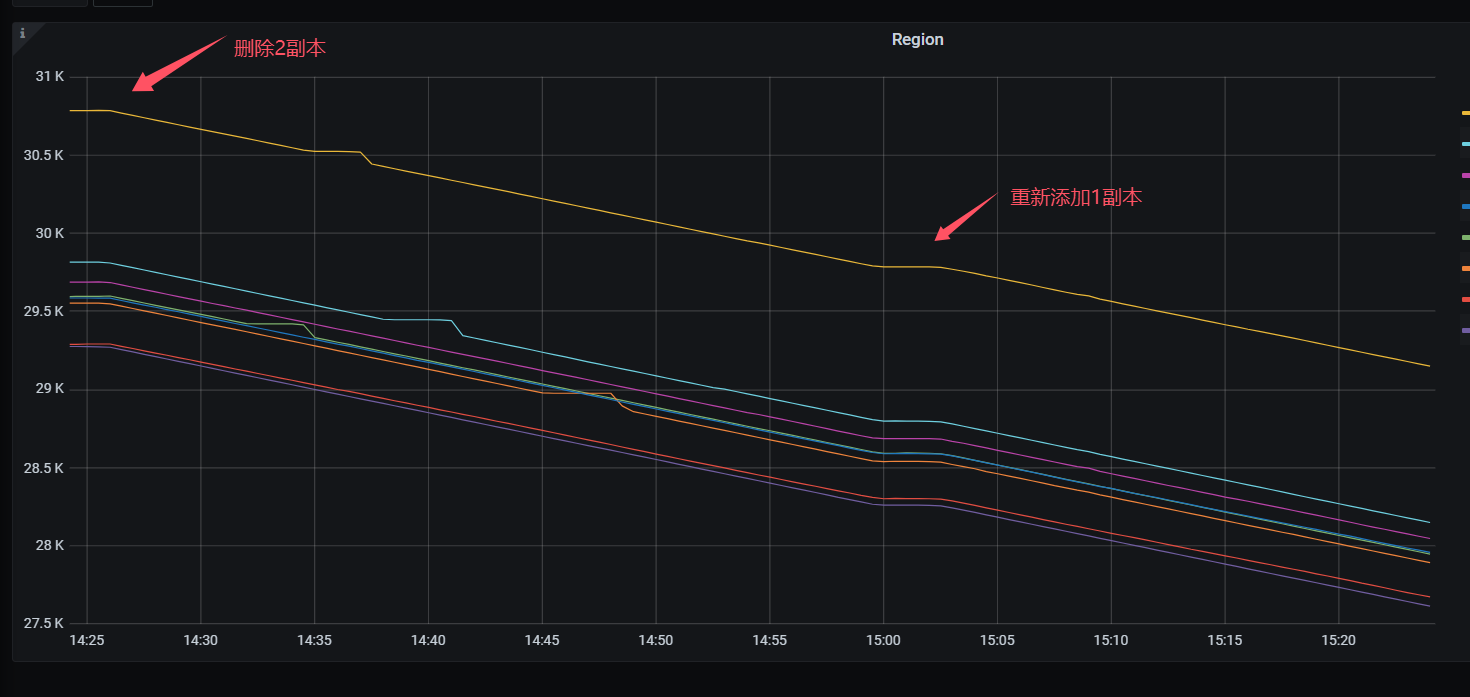Click the 31 K y-axis label
Screen dimensions: 1470x697
click(50, 77)
